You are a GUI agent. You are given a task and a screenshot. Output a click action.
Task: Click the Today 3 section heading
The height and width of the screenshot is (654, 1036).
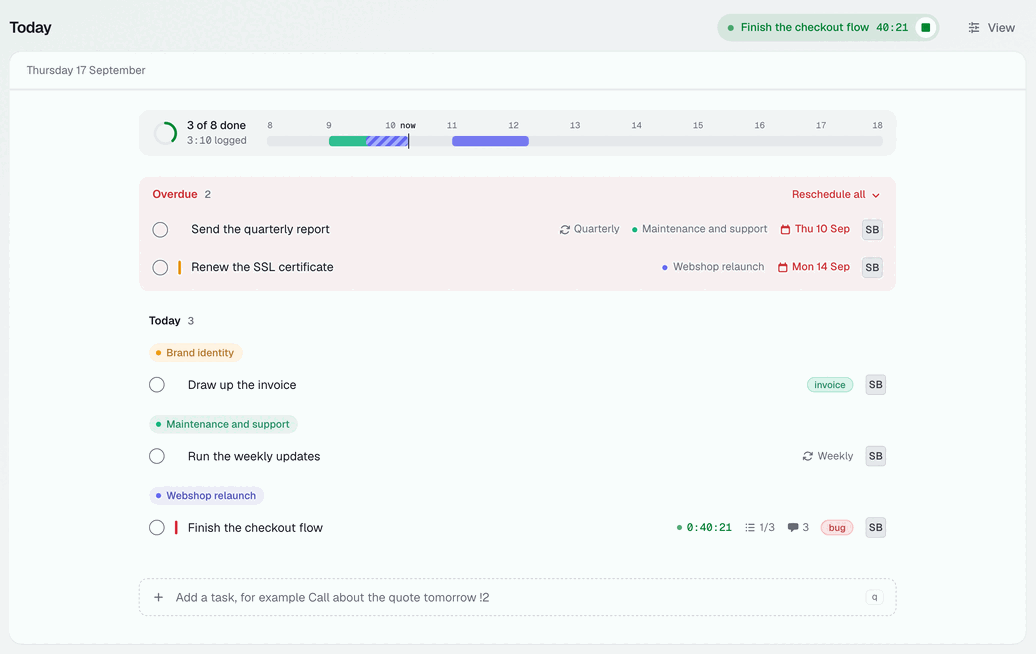point(171,320)
